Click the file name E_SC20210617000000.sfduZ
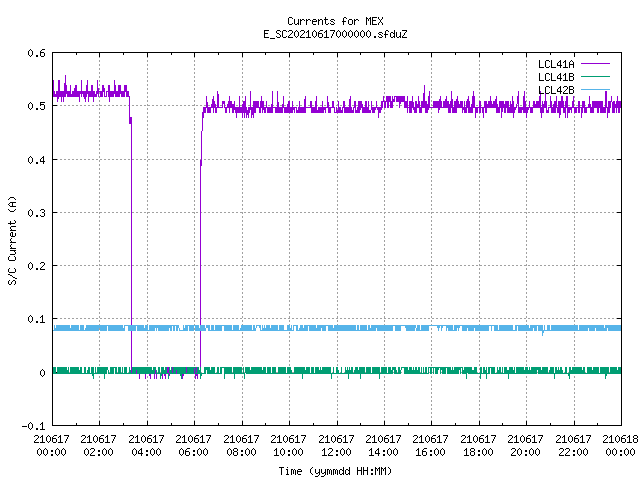Viewport: 640px width, 480px height. 335,34
